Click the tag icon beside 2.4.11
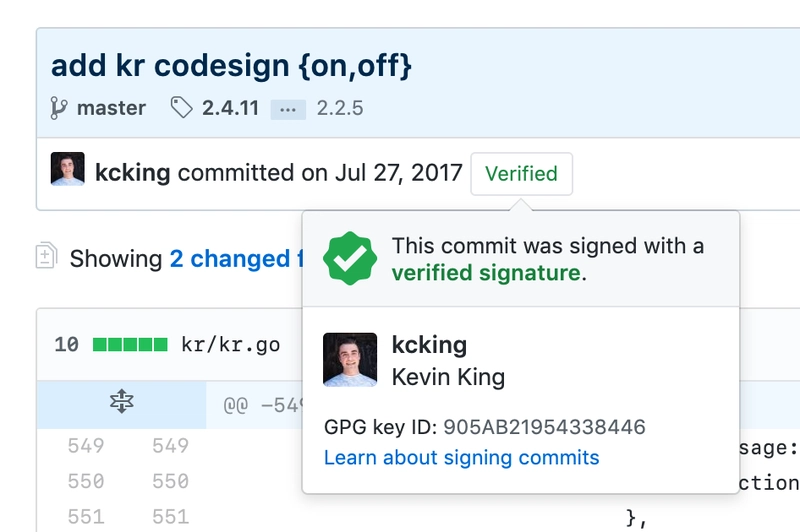 (x=181, y=108)
